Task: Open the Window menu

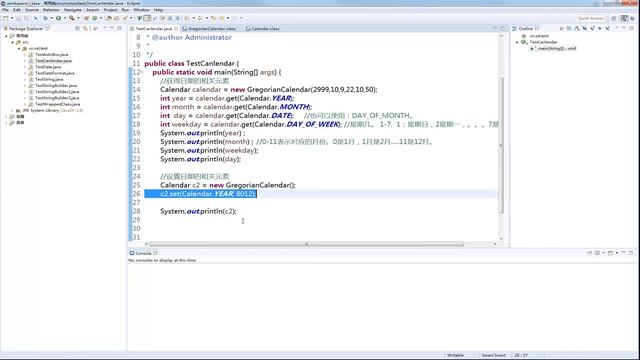Action: click(x=141, y=9)
